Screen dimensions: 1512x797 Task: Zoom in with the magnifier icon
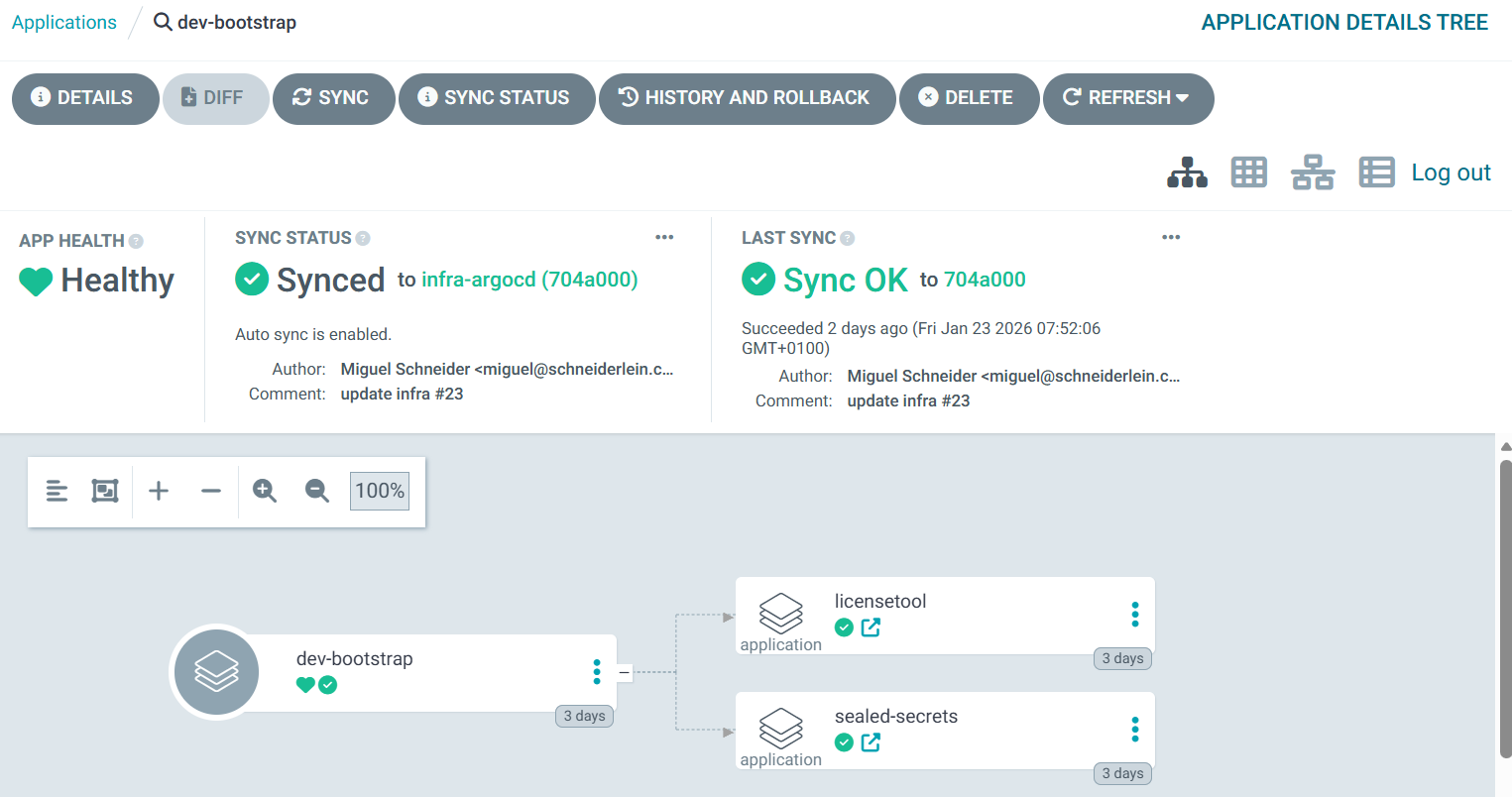[x=264, y=491]
